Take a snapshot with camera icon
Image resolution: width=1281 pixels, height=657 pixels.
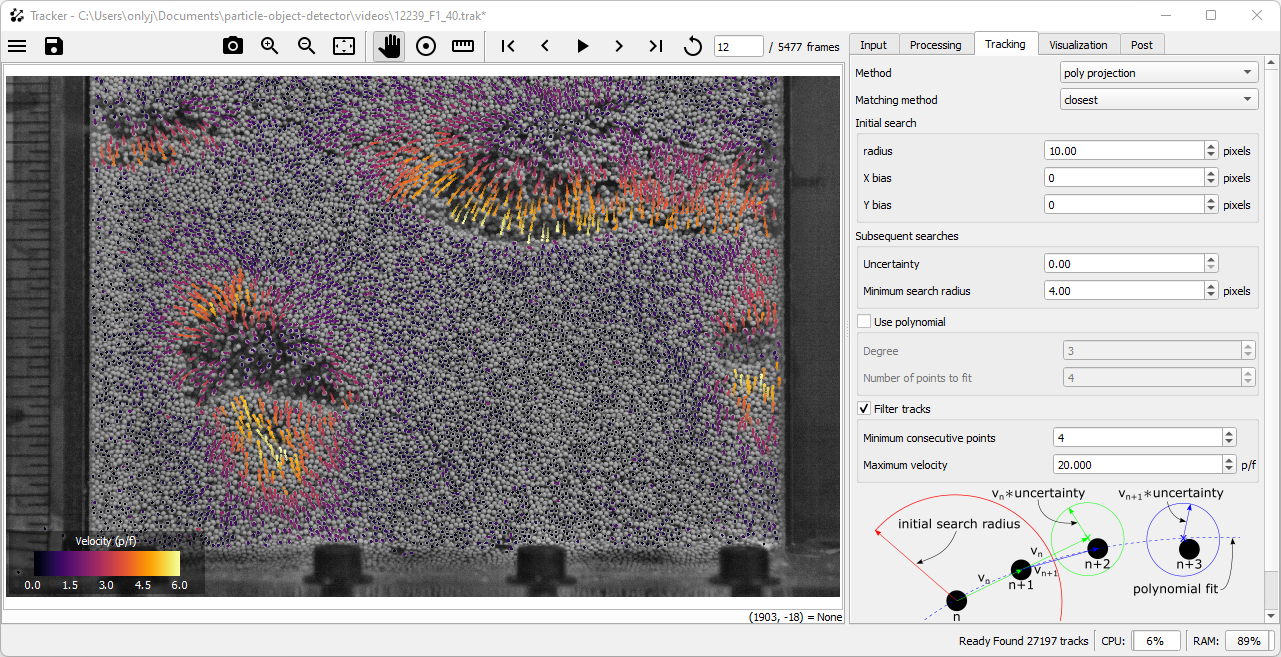233,46
